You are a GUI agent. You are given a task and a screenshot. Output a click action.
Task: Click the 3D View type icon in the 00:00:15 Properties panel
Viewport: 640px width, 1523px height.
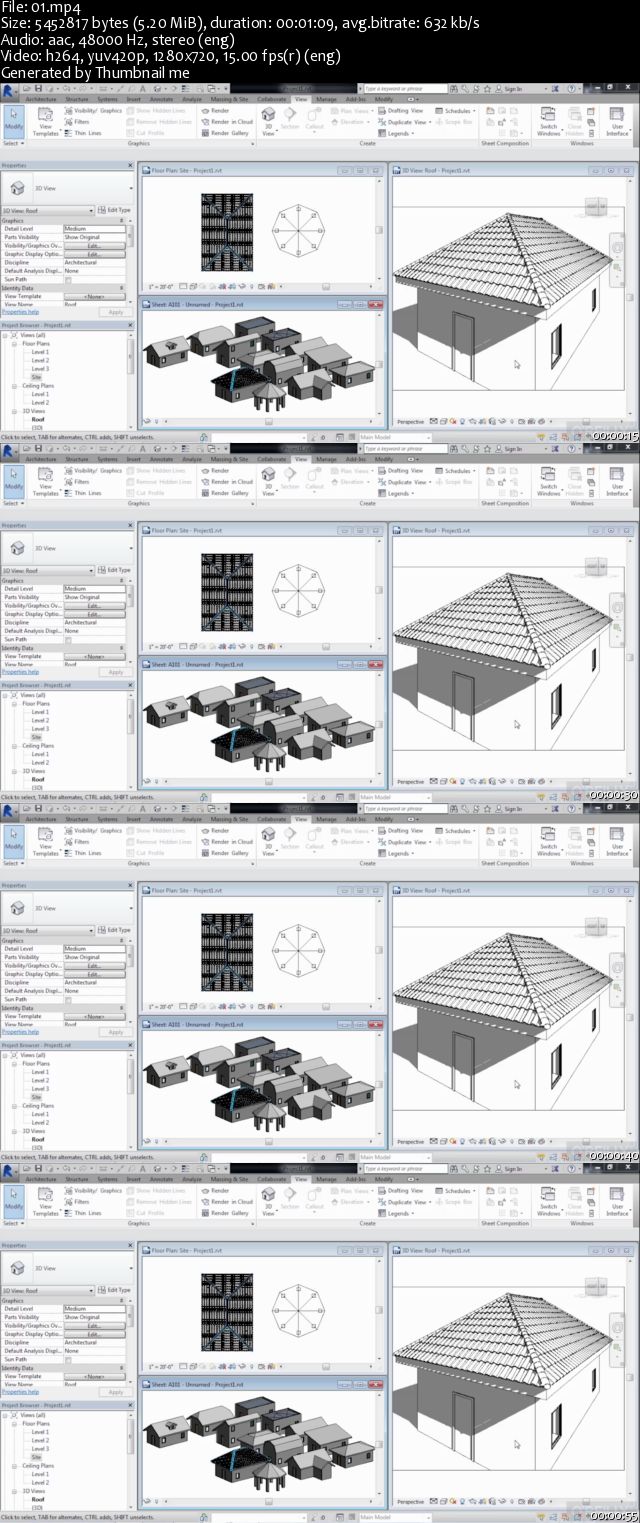tap(18, 188)
